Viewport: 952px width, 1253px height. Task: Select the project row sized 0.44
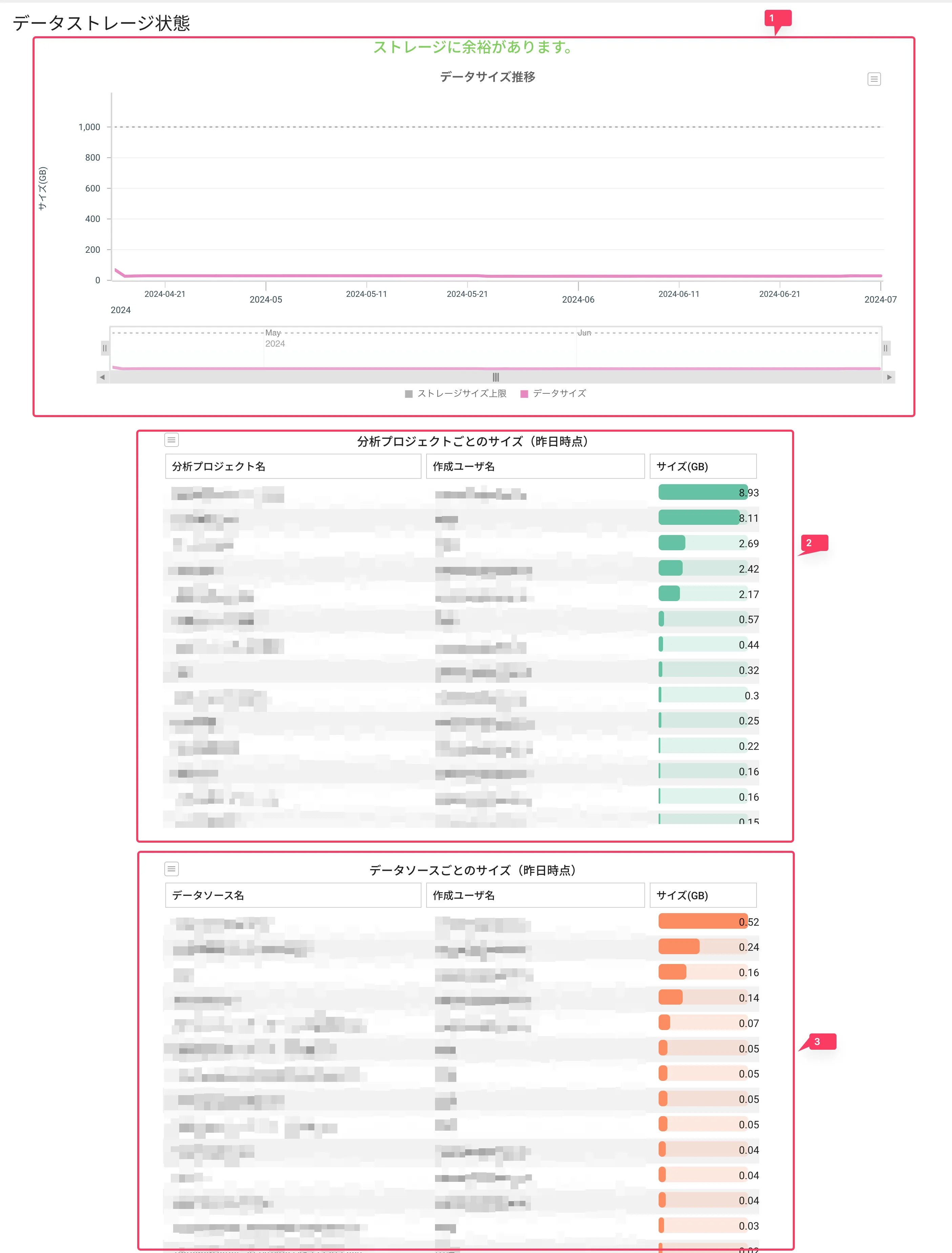(x=461, y=645)
